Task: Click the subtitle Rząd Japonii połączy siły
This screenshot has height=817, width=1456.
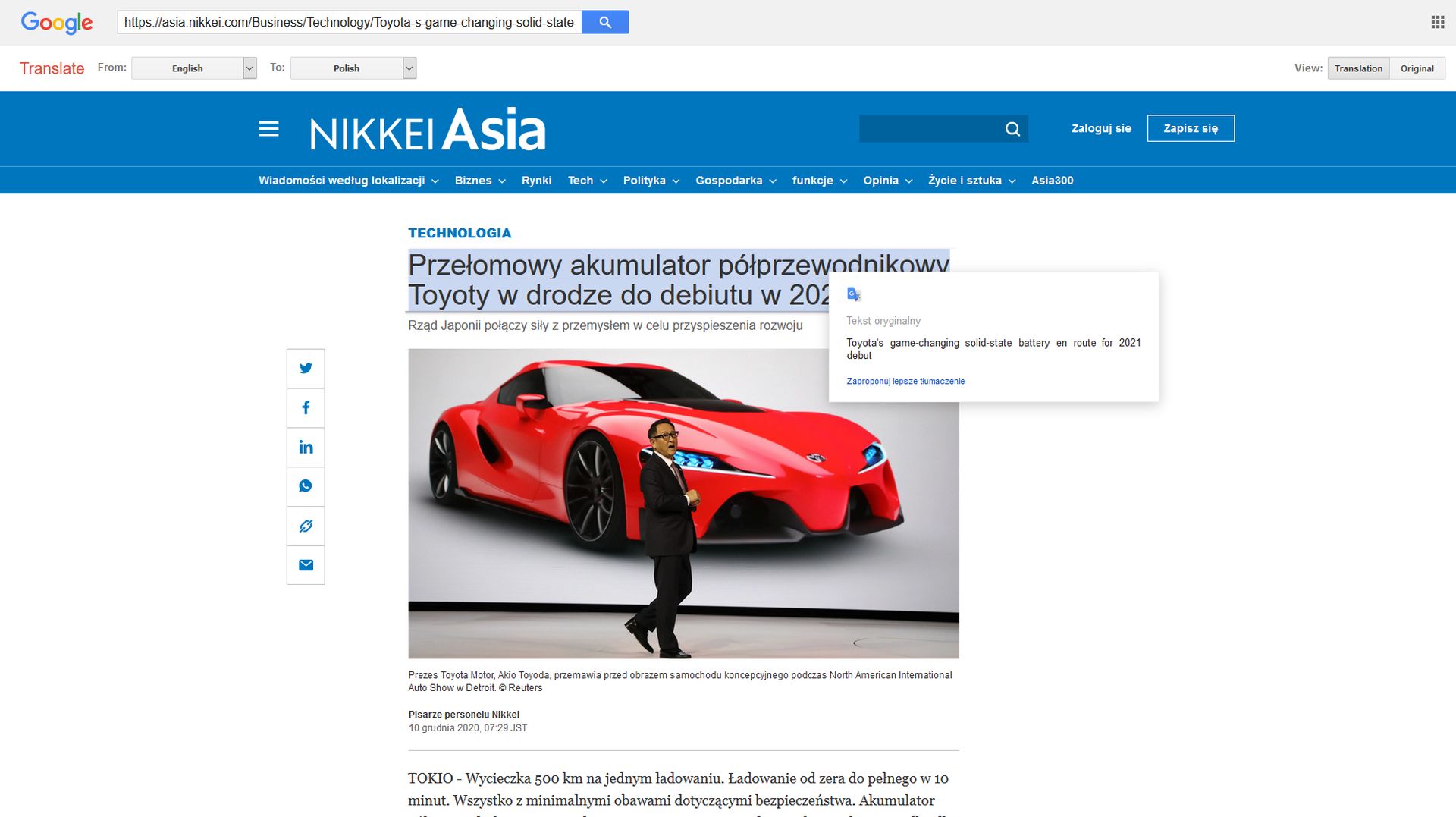Action: tap(605, 325)
